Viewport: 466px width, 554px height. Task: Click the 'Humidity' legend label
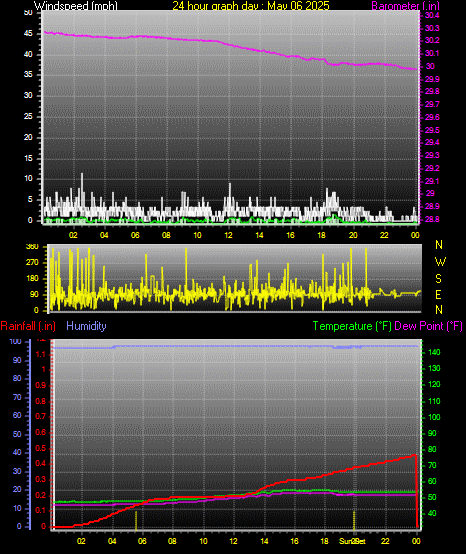coord(86,326)
